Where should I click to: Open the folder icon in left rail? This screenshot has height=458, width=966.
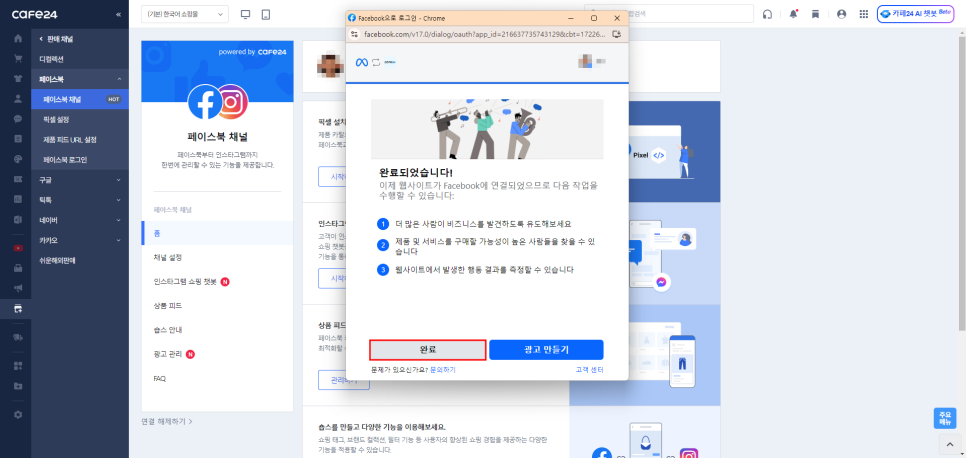click(x=18, y=386)
